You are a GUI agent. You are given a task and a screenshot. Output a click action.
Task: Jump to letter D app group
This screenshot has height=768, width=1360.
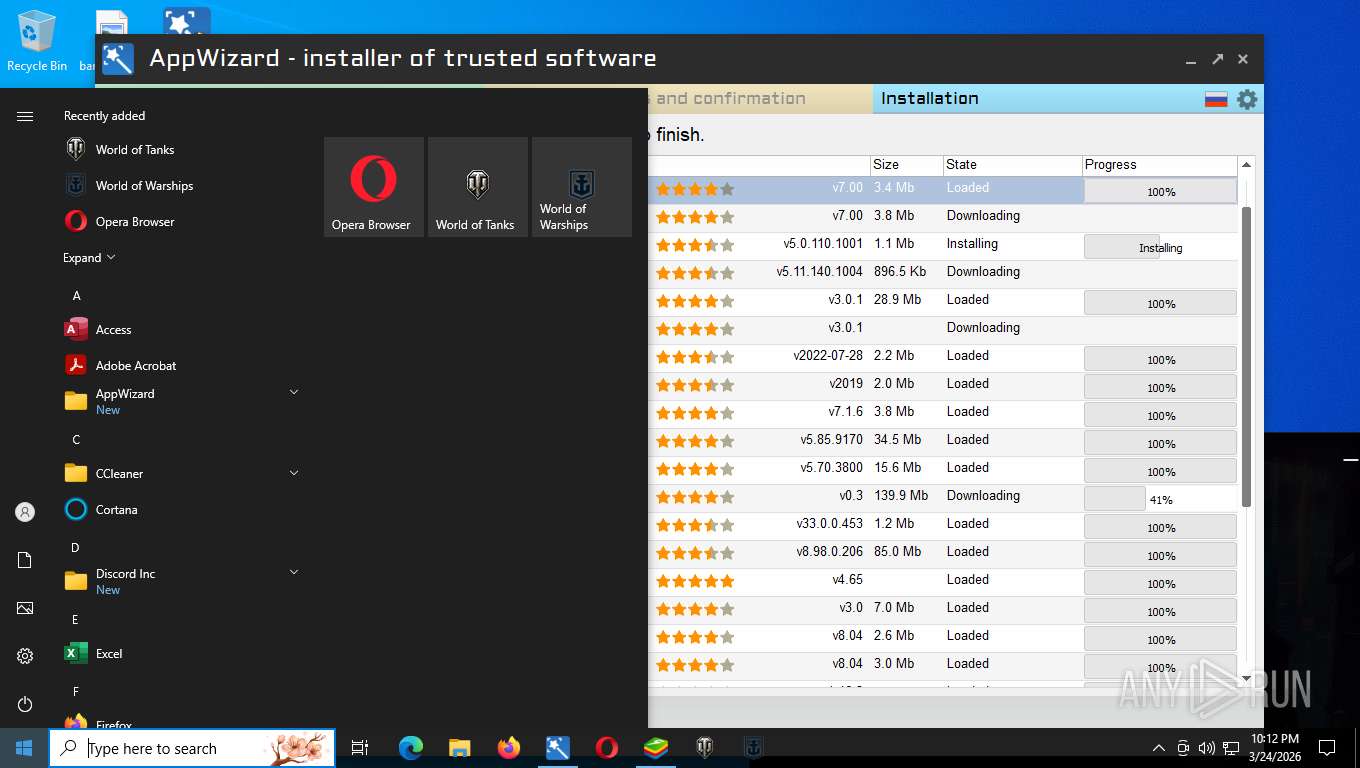(x=75, y=548)
